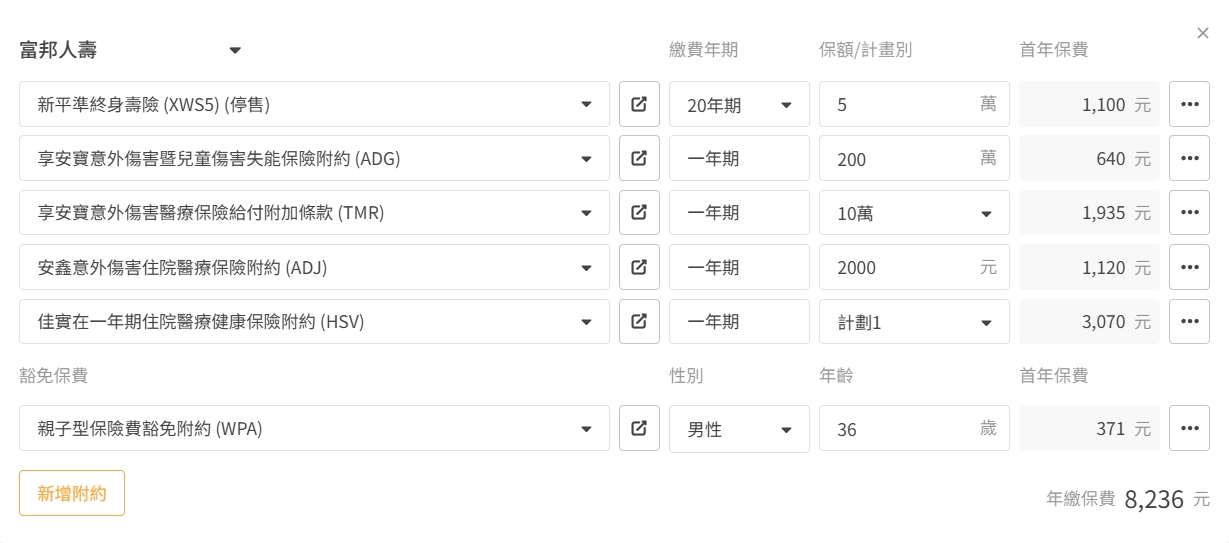Expand the 富邦人壽 company dropdown

click(x=235, y=50)
